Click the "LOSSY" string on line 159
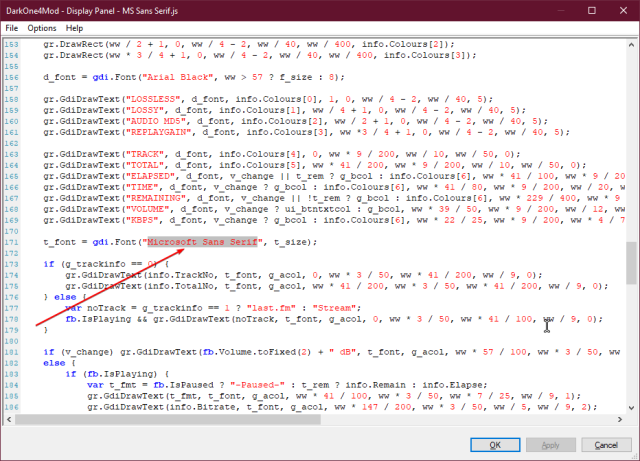 [x=145, y=110]
